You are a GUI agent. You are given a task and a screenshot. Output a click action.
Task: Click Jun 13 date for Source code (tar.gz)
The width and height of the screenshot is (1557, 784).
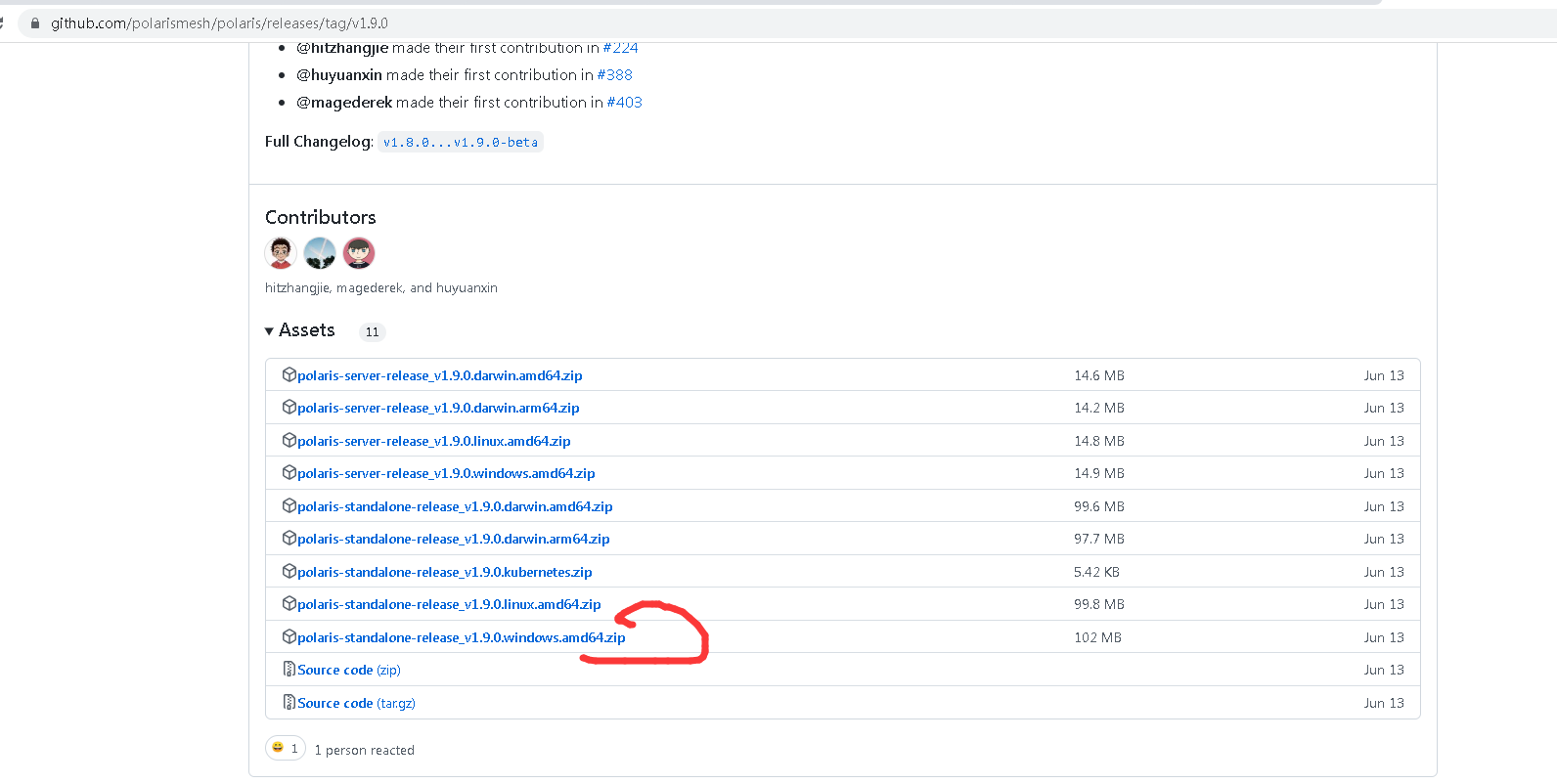click(1384, 703)
